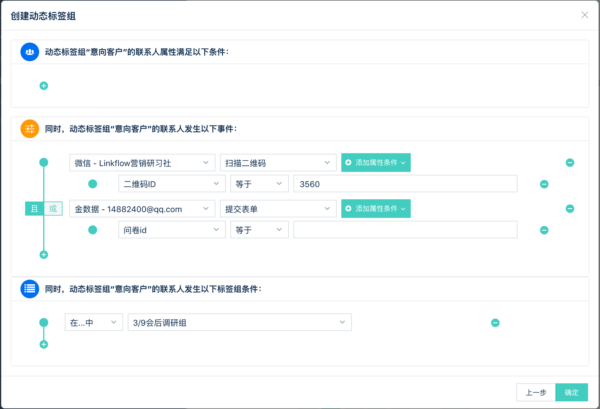Add new tag group condition plus icon
600x409 pixels.
click(x=44, y=345)
